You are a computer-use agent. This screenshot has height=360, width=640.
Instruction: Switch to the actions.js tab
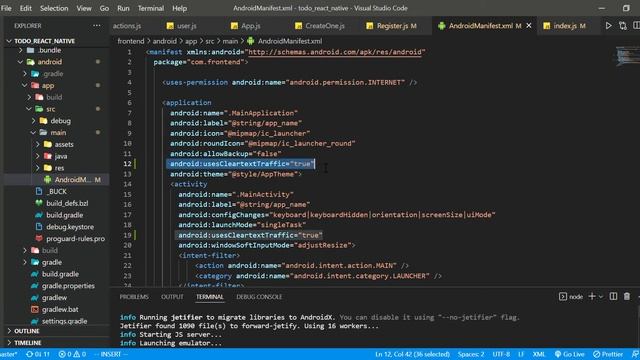[x=127, y=26]
